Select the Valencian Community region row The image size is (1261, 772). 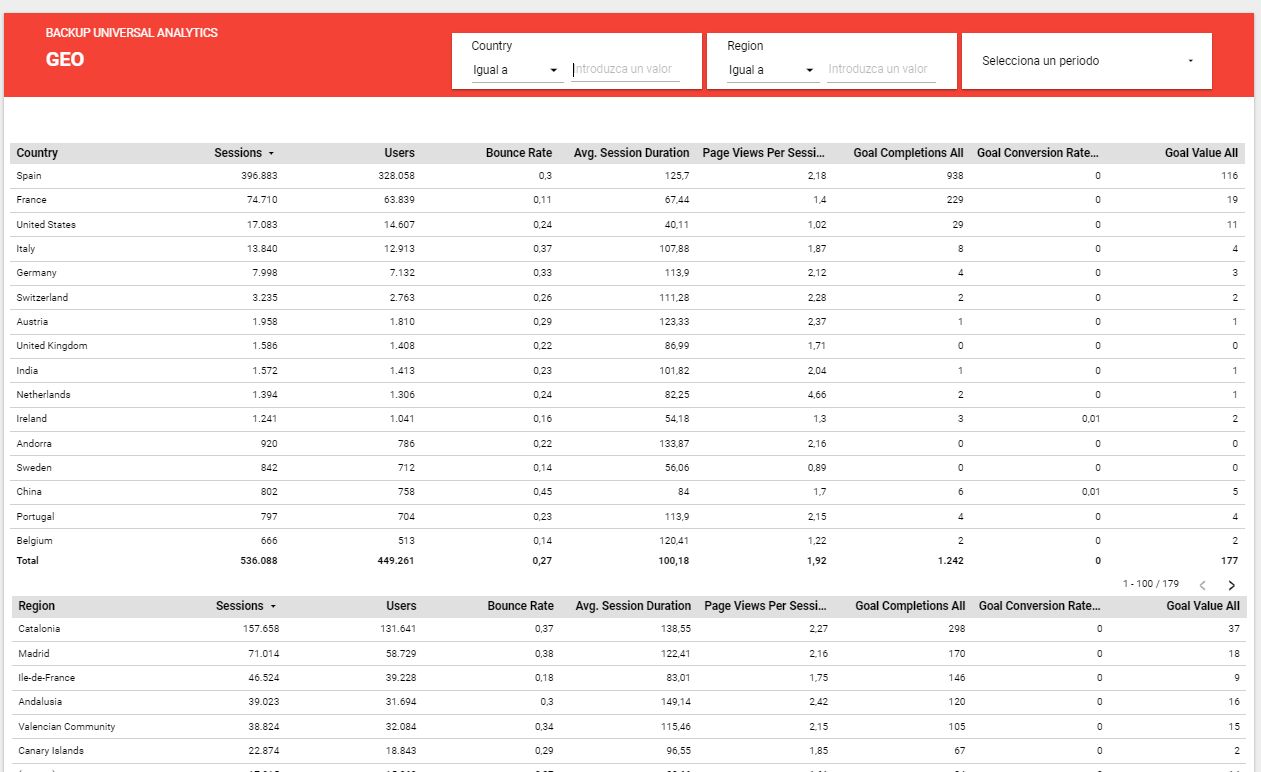pos(629,727)
